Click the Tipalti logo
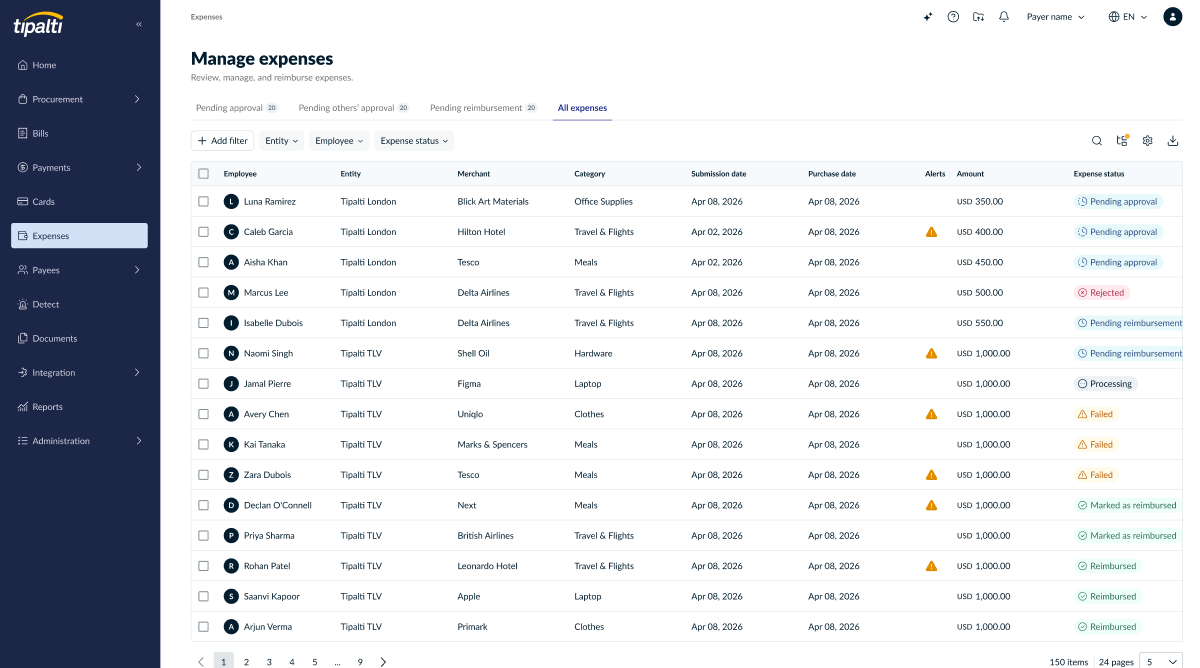1200x668 pixels. pos(38,24)
